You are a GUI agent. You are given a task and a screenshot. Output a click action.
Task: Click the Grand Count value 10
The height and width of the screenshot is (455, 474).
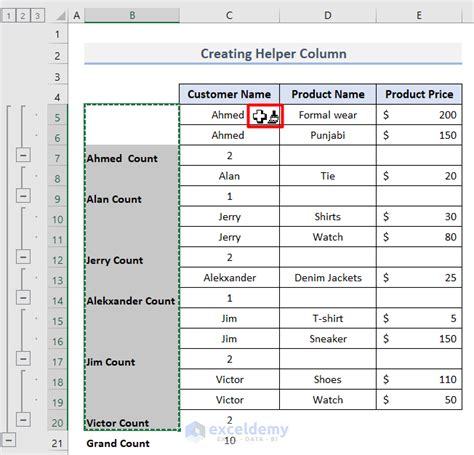(x=229, y=441)
